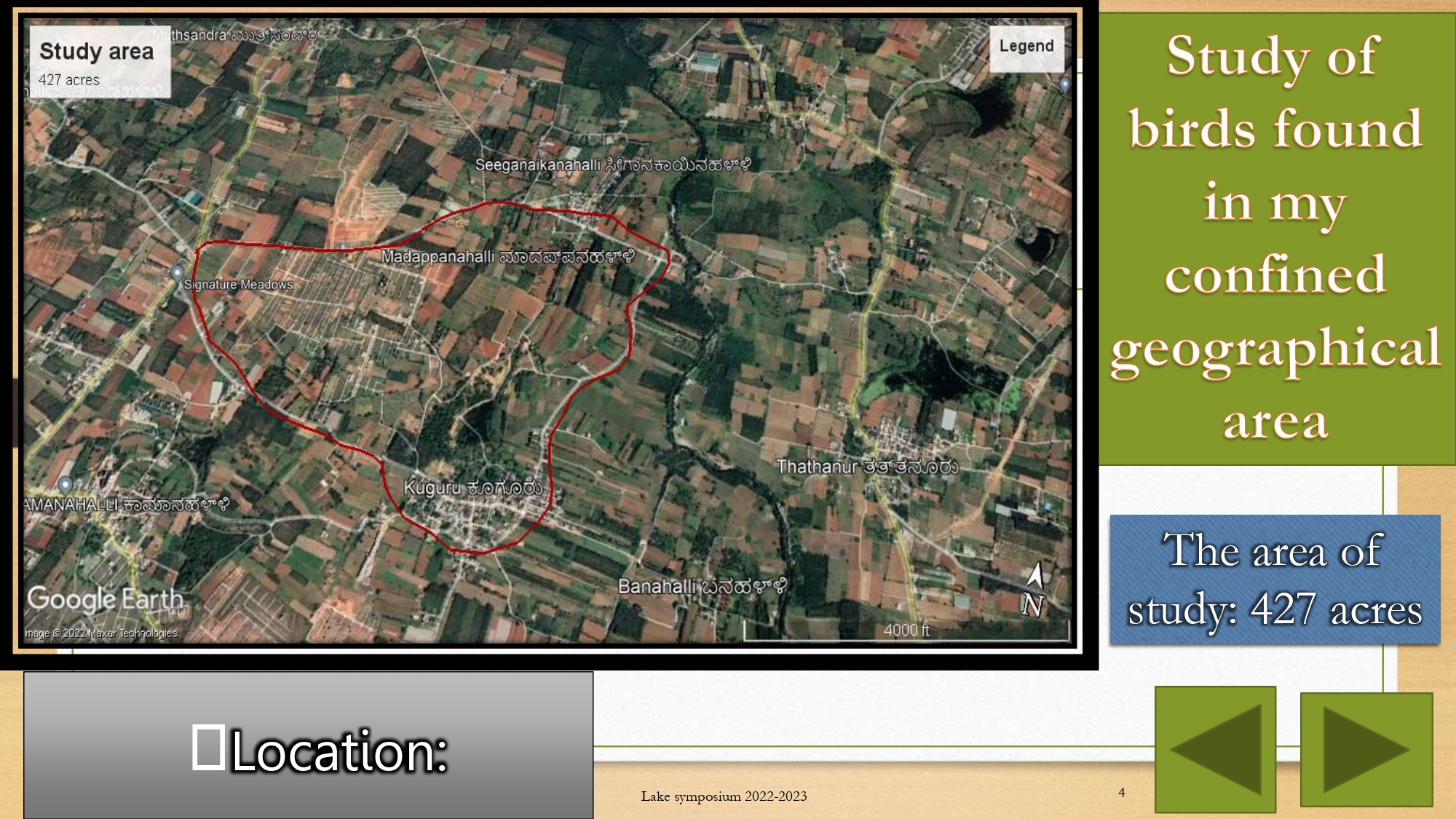Screen dimensions: 1456x819
Task: Click the next slide right arrow button
Action: pyautogui.click(x=1366, y=749)
